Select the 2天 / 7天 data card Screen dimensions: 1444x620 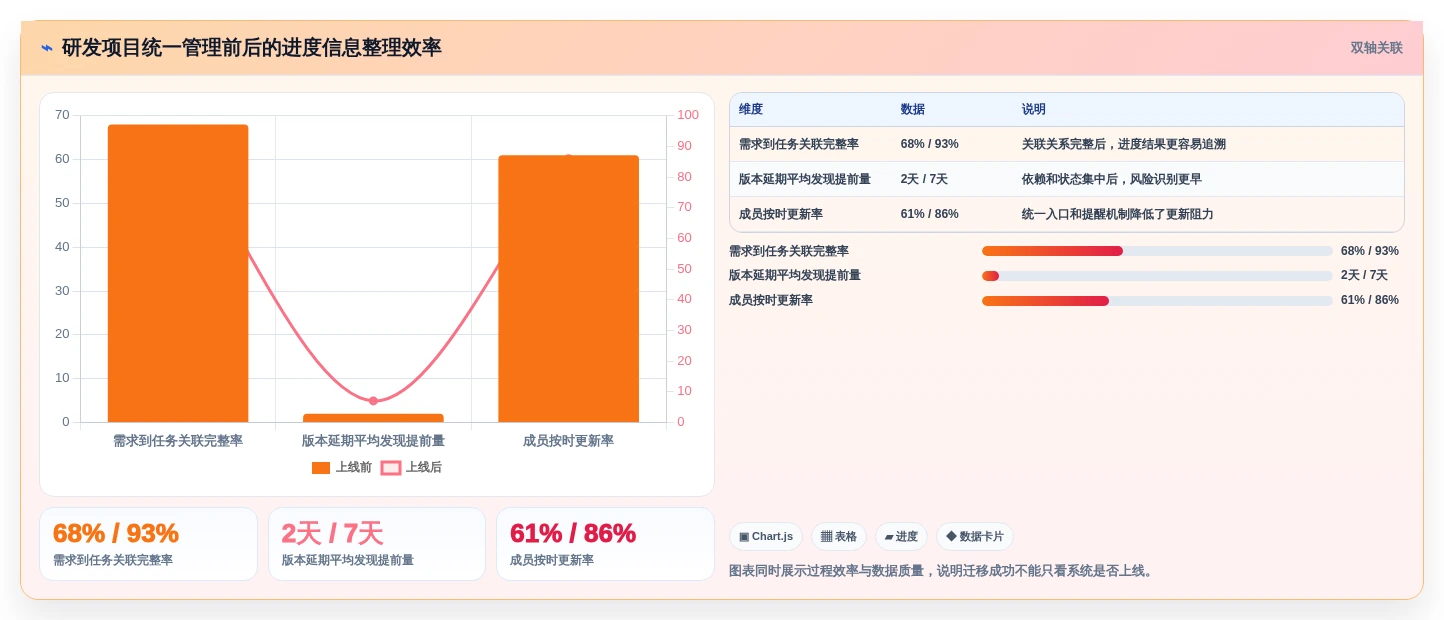pyautogui.click(x=377, y=544)
